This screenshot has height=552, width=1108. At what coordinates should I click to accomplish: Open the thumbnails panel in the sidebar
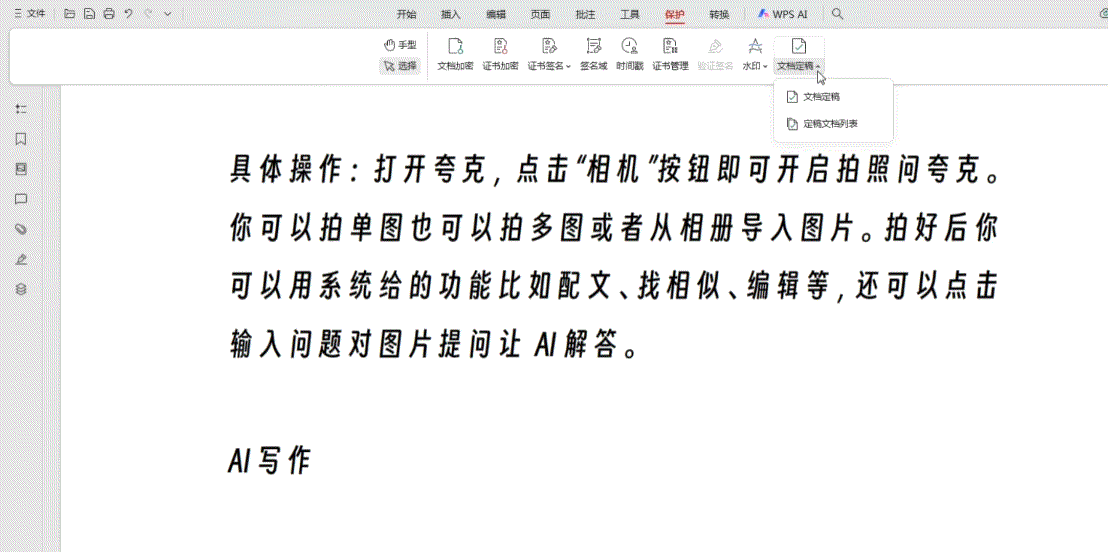coord(21,169)
